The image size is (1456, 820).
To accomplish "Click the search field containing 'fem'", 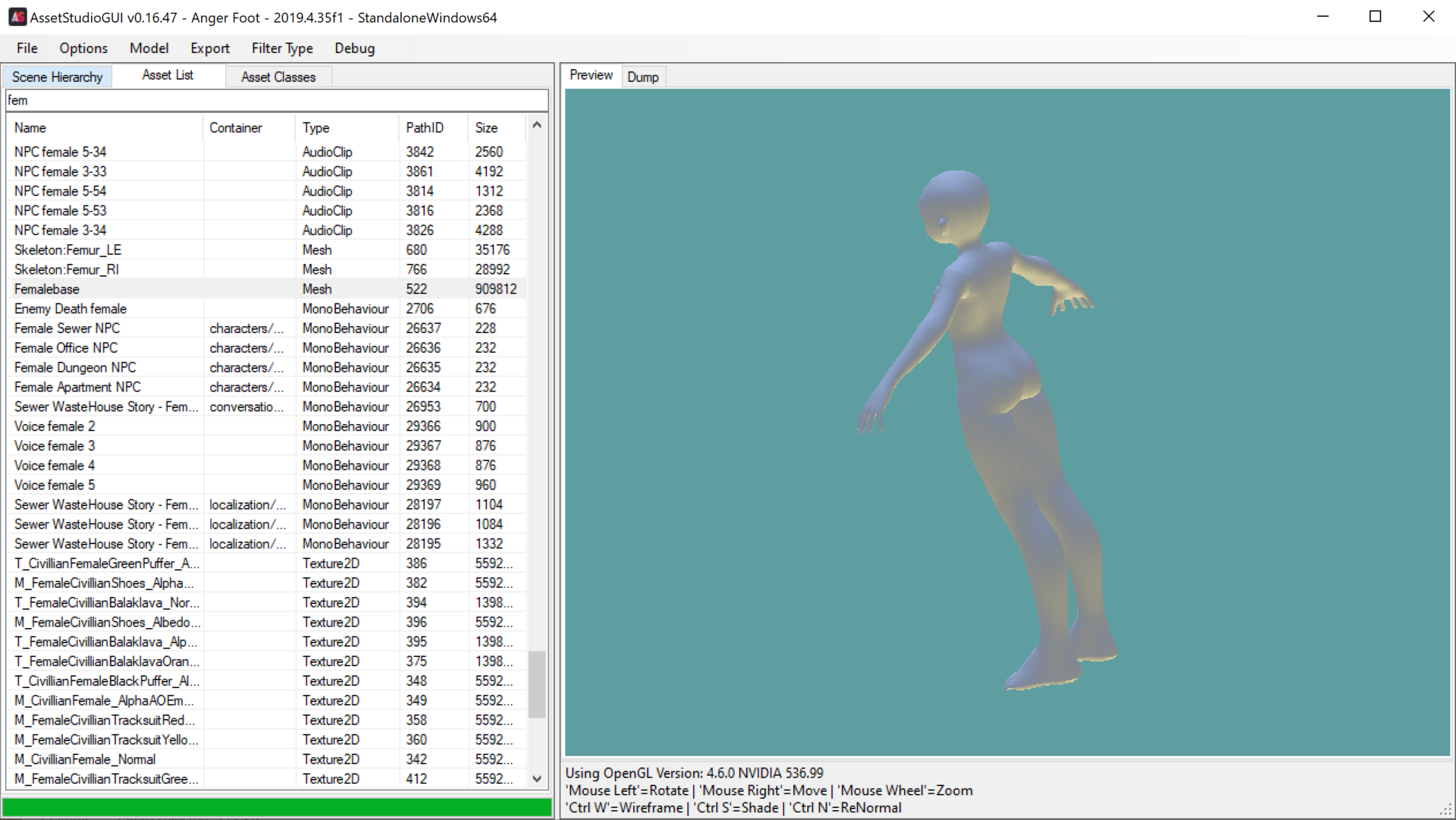I will 277,100.
